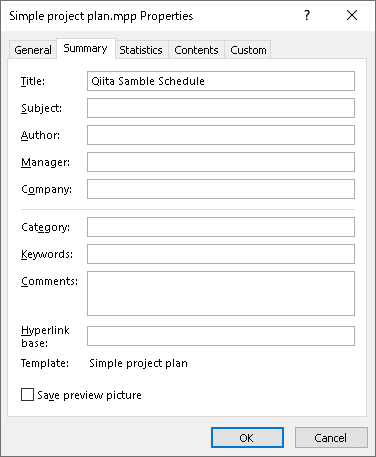The image size is (376, 457).
Task: Select the Summary tab
Action: [x=86, y=49]
